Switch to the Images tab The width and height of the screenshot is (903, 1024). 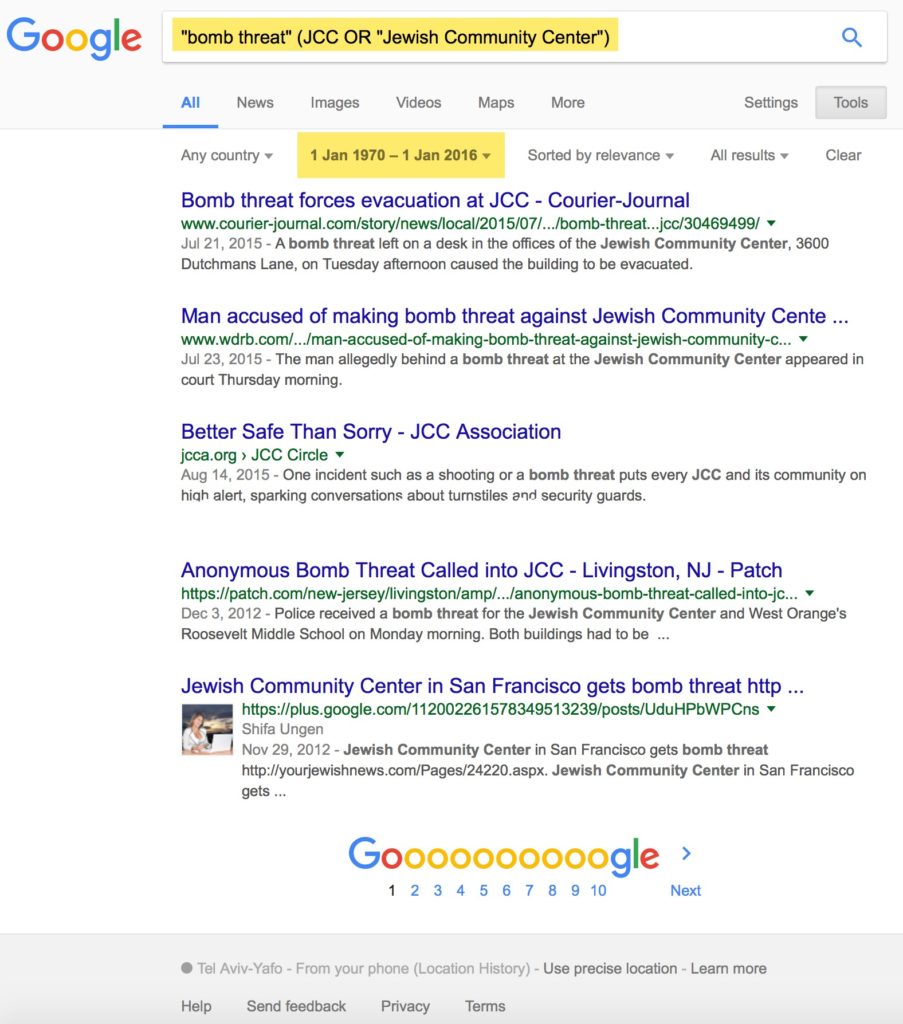click(334, 103)
